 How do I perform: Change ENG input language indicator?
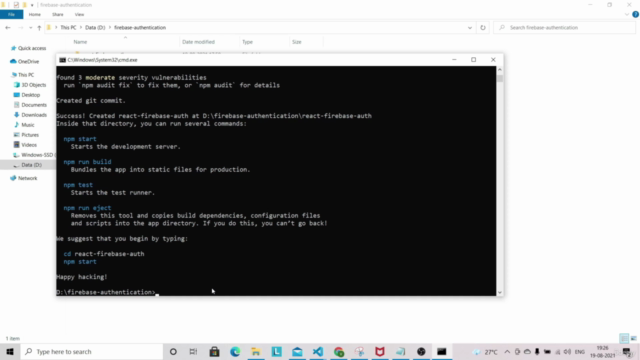(x=580, y=351)
